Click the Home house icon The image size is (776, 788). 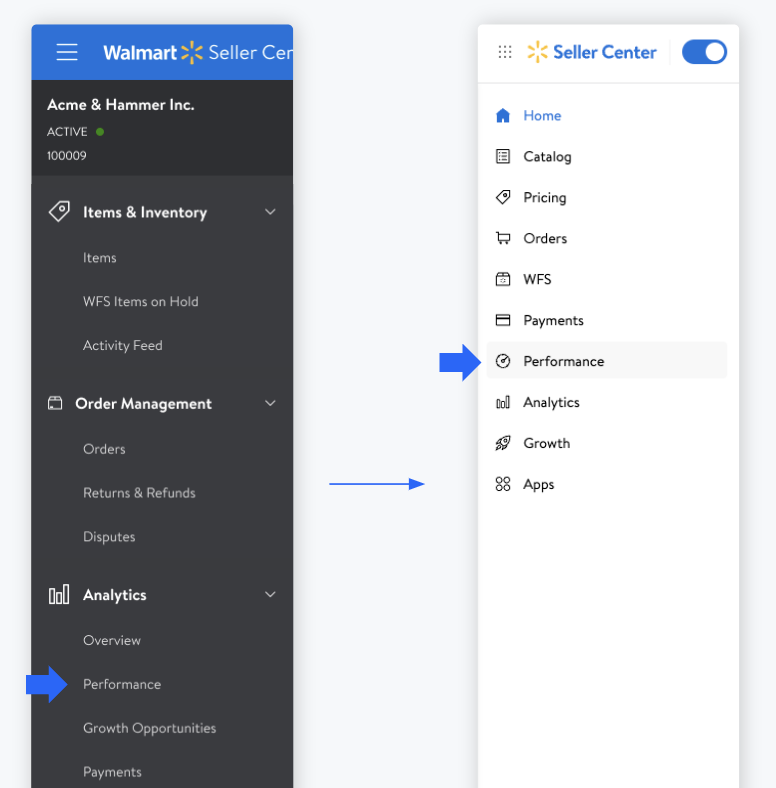click(x=503, y=115)
